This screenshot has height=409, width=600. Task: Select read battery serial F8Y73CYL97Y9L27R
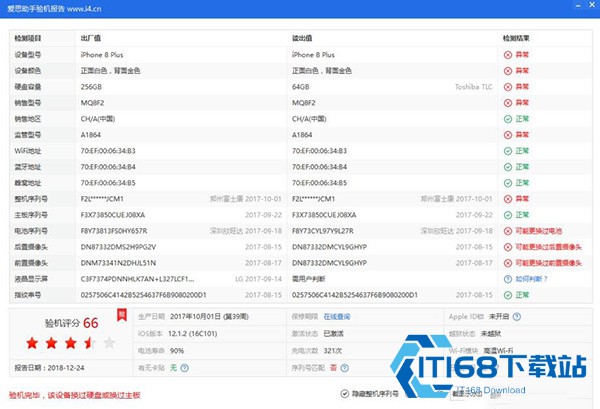click(323, 231)
